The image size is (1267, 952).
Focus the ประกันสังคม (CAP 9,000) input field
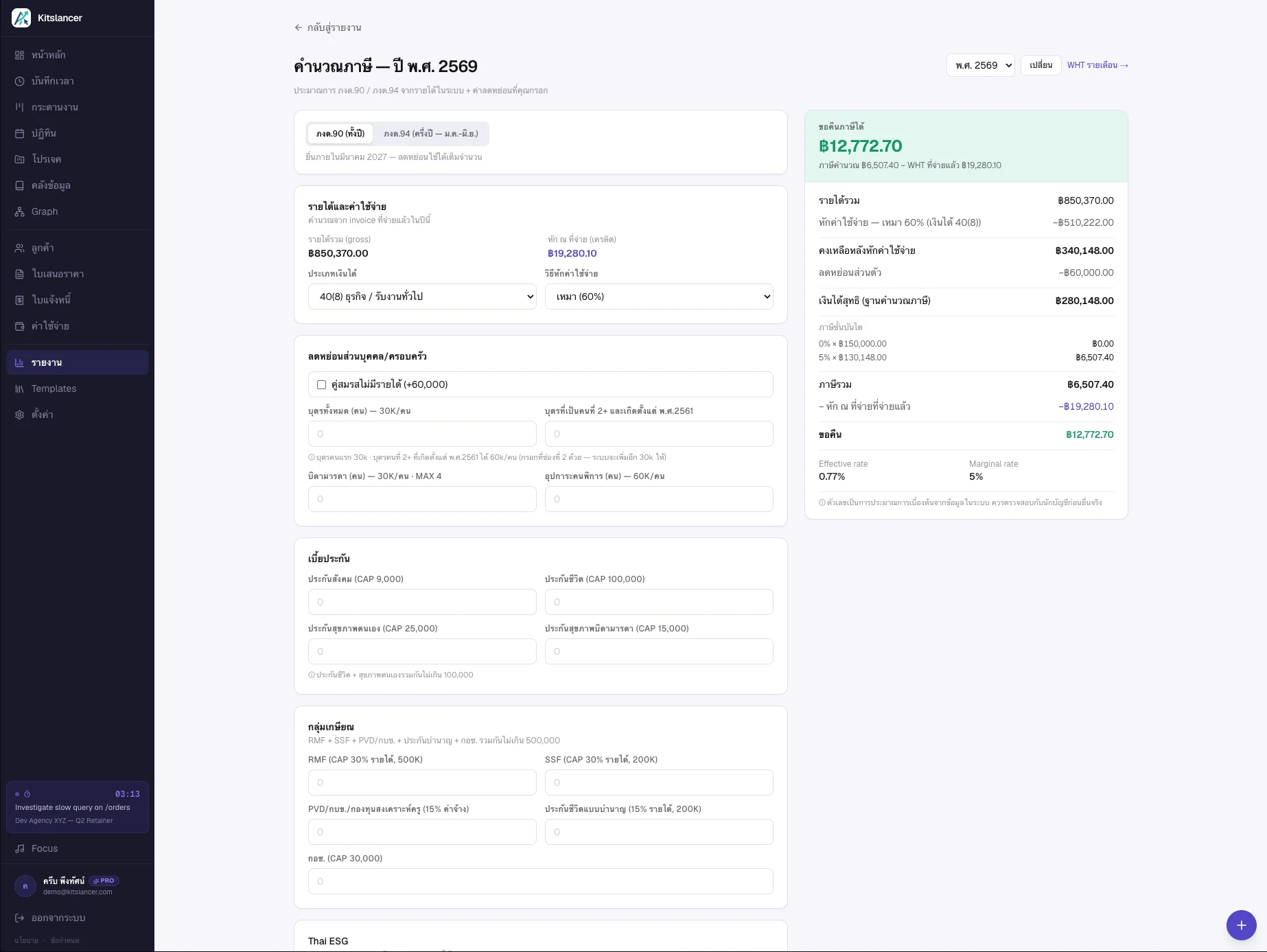pyautogui.click(x=422, y=602)
